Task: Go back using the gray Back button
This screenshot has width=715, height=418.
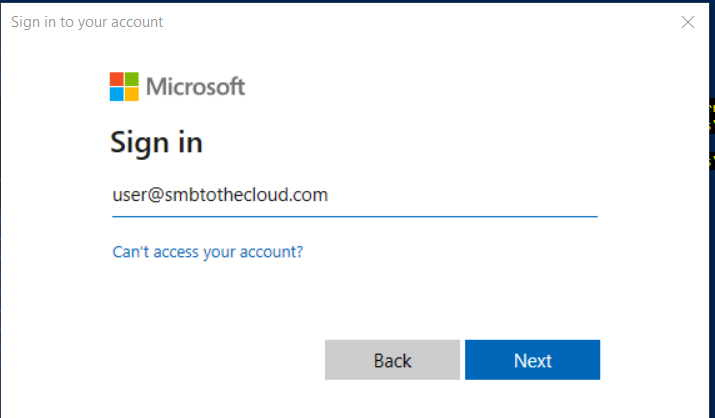Action: pos(392,360)
